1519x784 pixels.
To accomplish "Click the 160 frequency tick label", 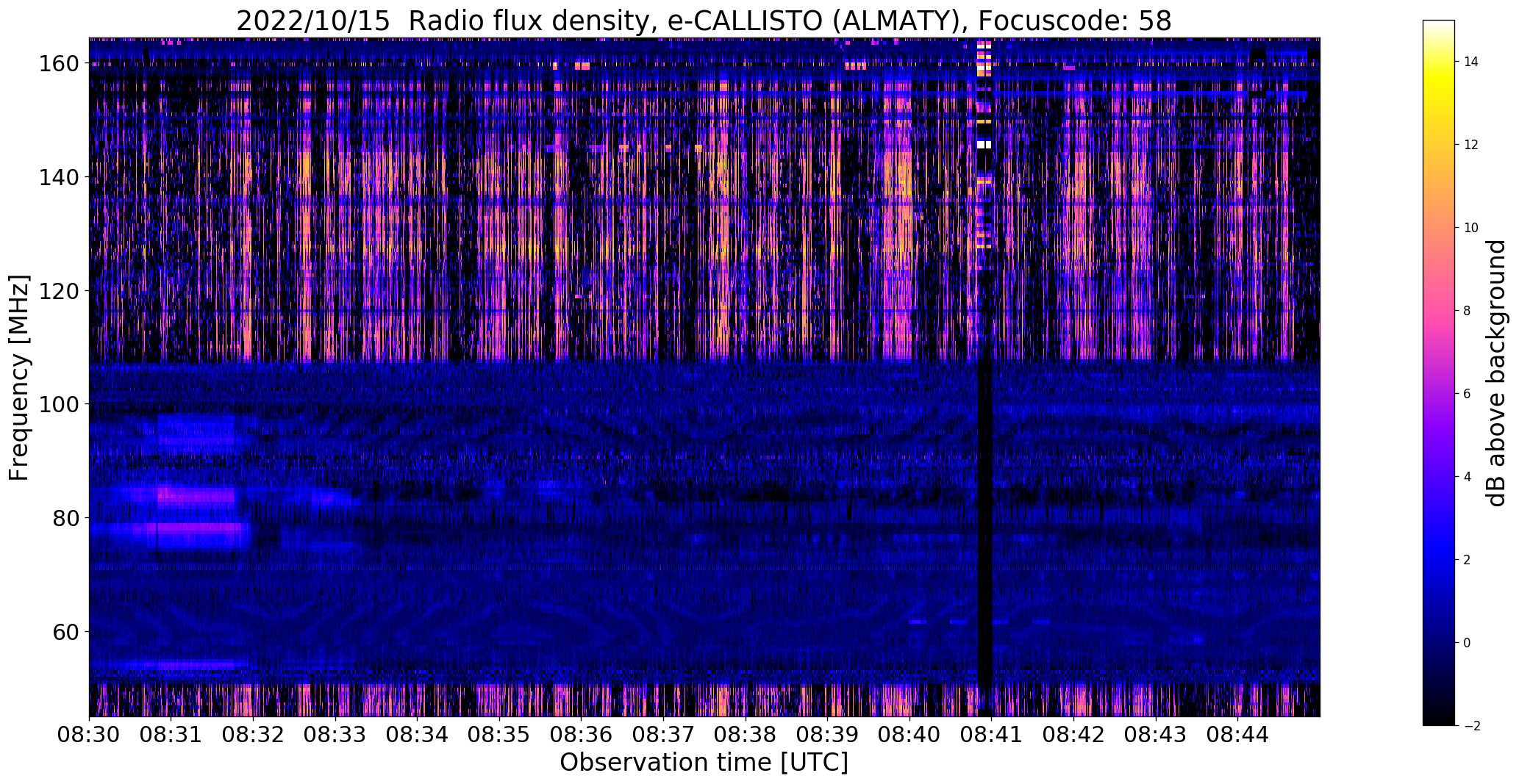I will click(x=58, y=64).
